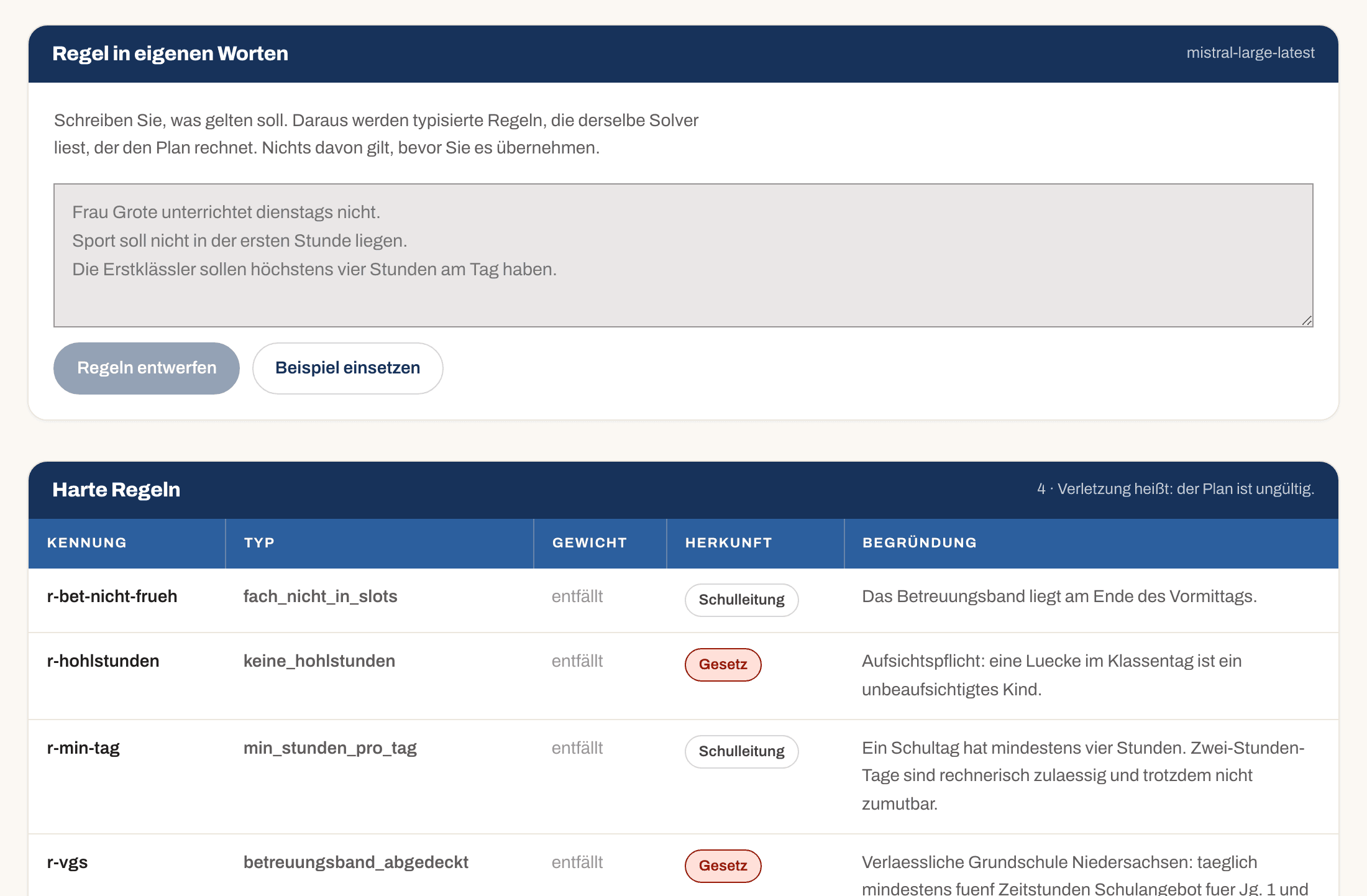Screen dimensions: 1367x896
Task: Click 'entfällt' weight in r-hohlstunden row
Action: 577,661
